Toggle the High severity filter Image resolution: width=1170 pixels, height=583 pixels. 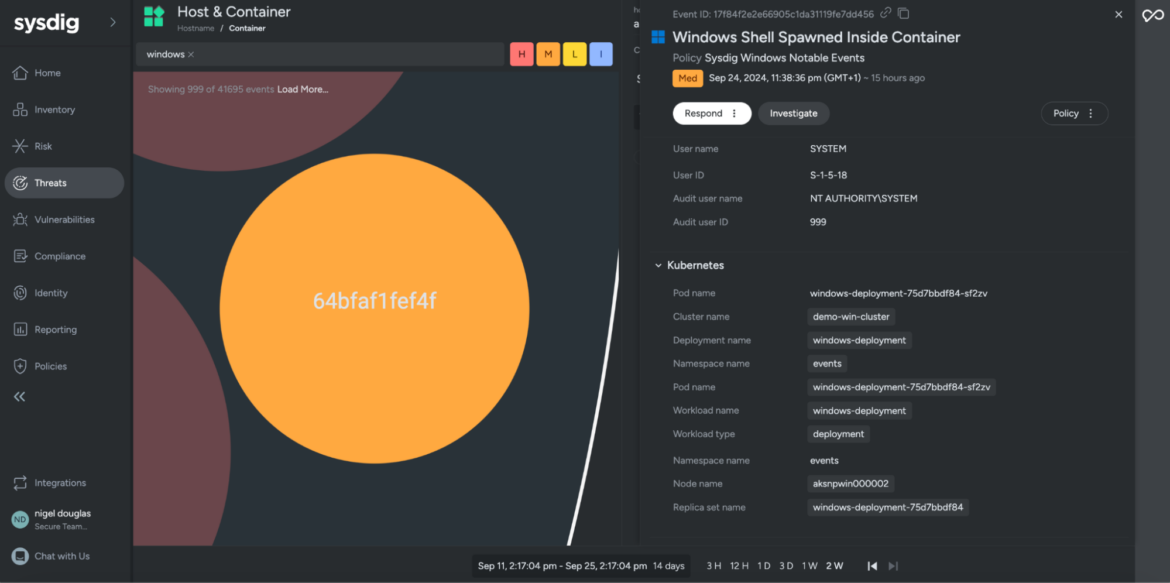522,54
